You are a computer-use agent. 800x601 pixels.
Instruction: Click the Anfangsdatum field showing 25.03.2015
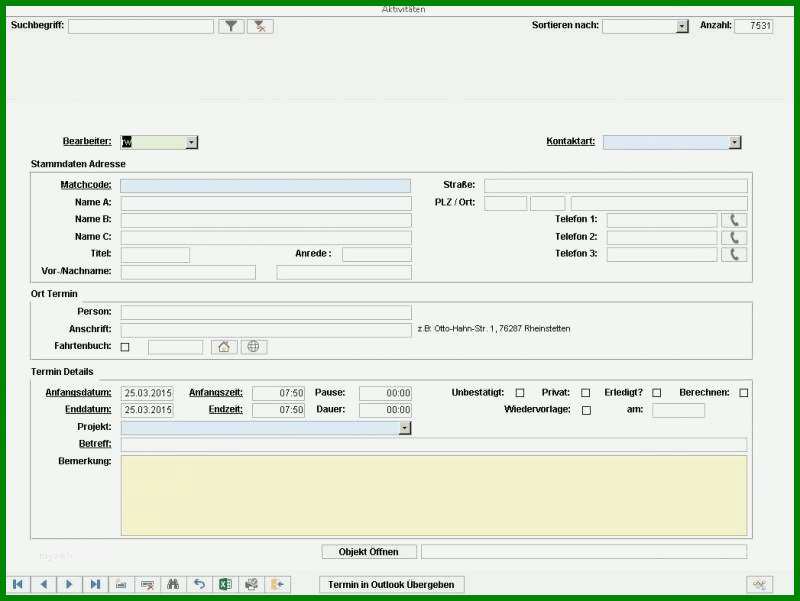[x=147, y=393]
